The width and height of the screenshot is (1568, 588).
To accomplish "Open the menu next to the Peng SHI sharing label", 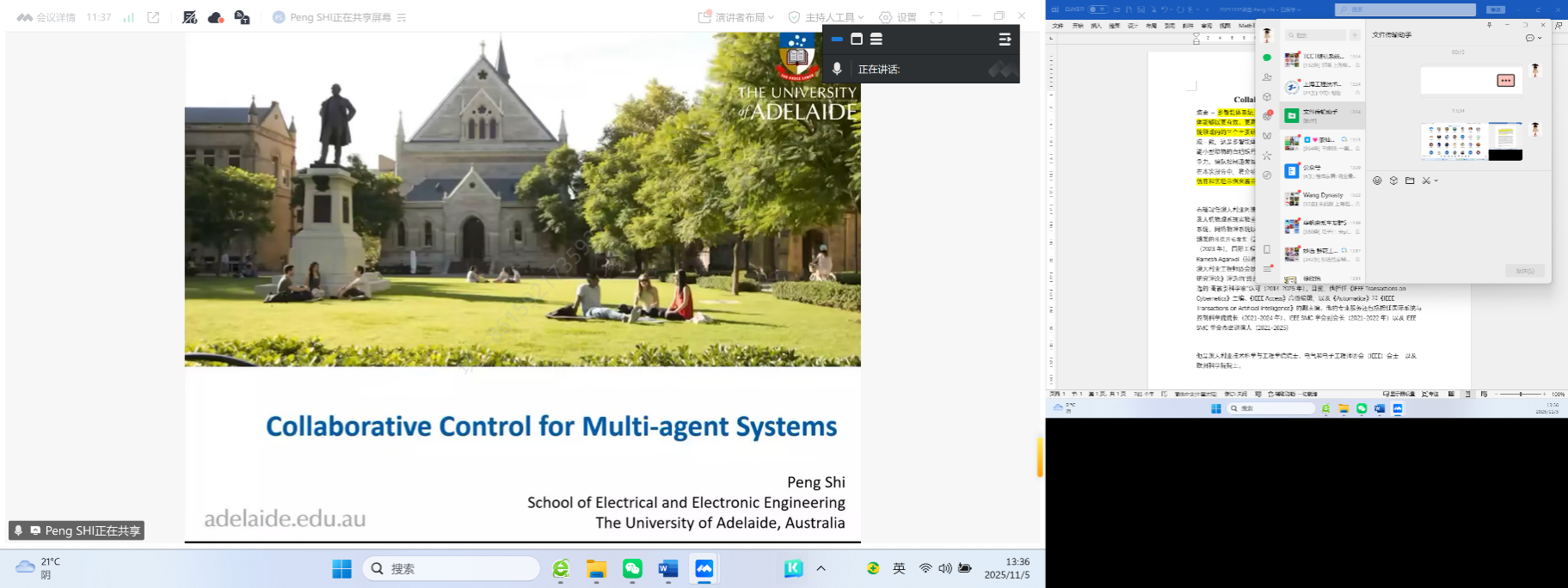I will (402, 17).
